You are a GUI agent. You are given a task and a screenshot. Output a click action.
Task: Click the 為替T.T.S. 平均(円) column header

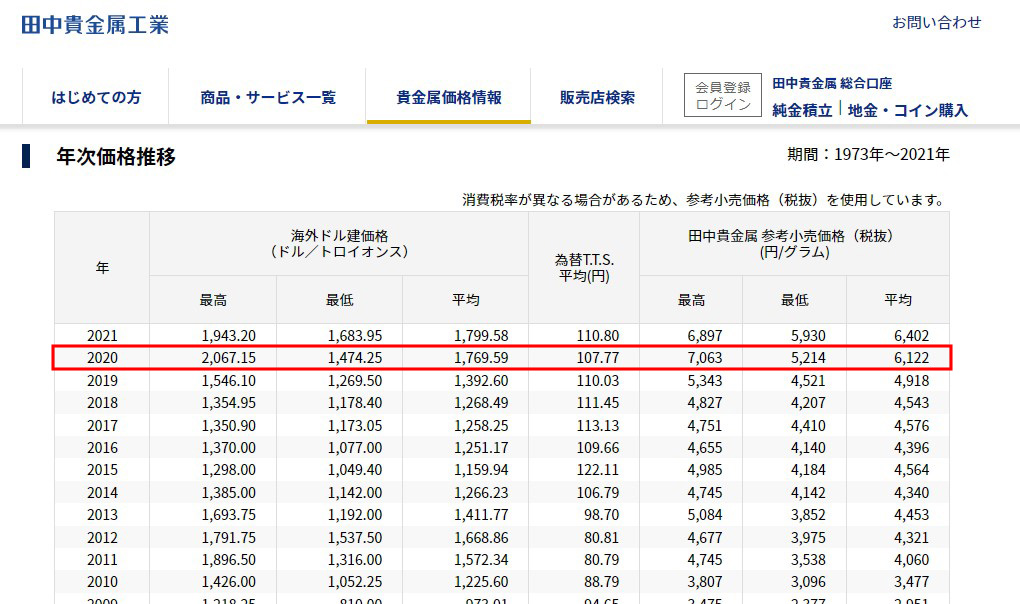click(583, 268)
